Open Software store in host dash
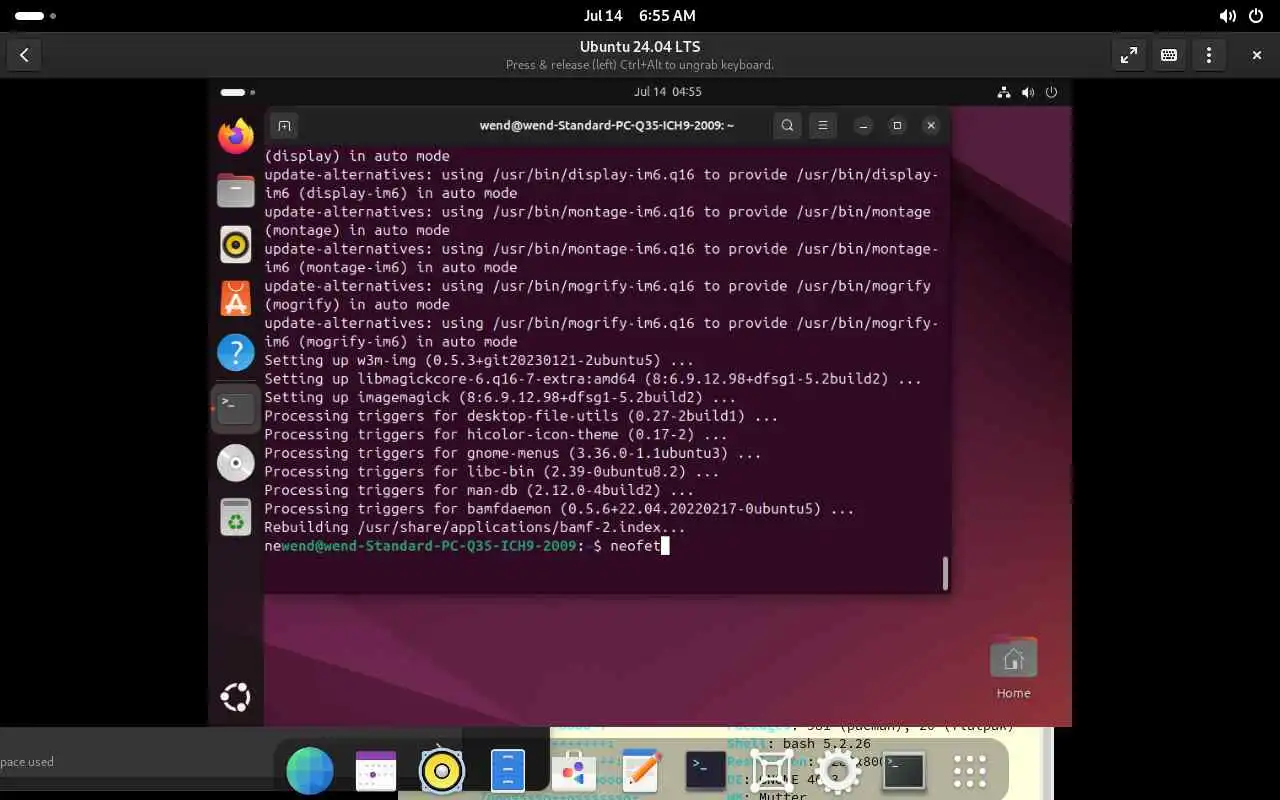Image resolution: width=1280 pixels, height=800 pixels. pyautogui.click(x=573, y=771)
